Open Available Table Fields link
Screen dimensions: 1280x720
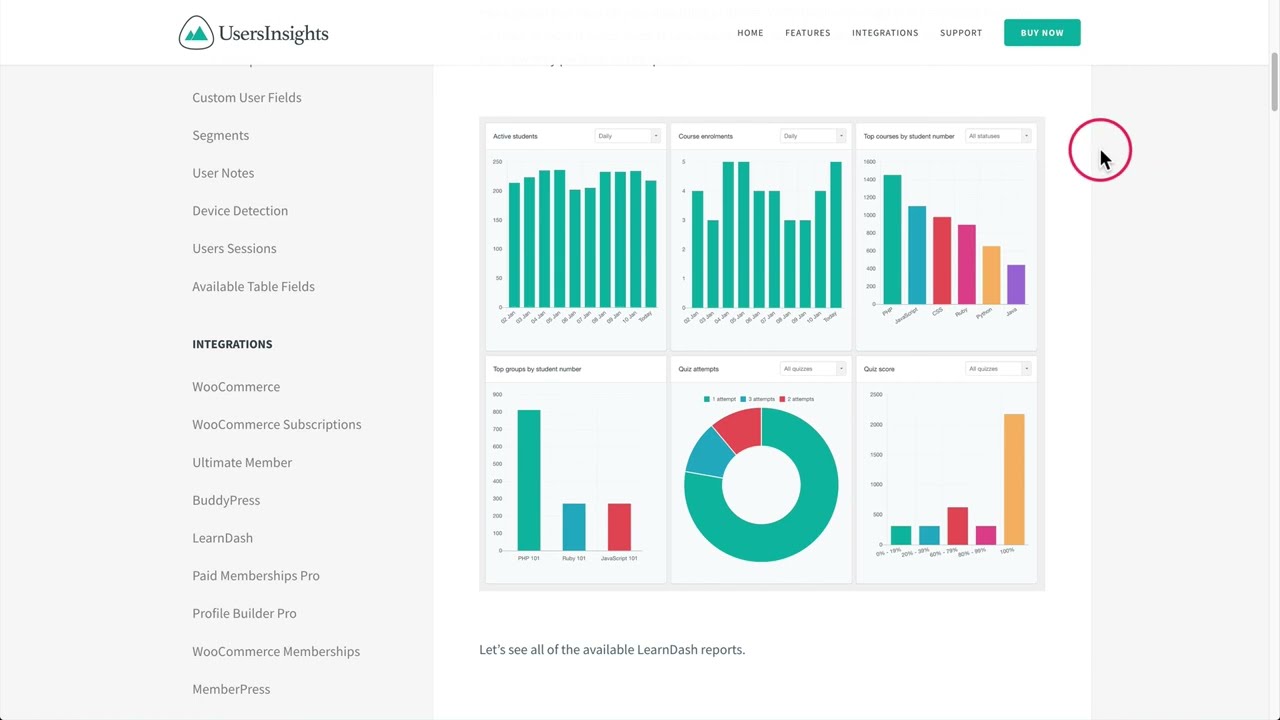coord(253,286)
